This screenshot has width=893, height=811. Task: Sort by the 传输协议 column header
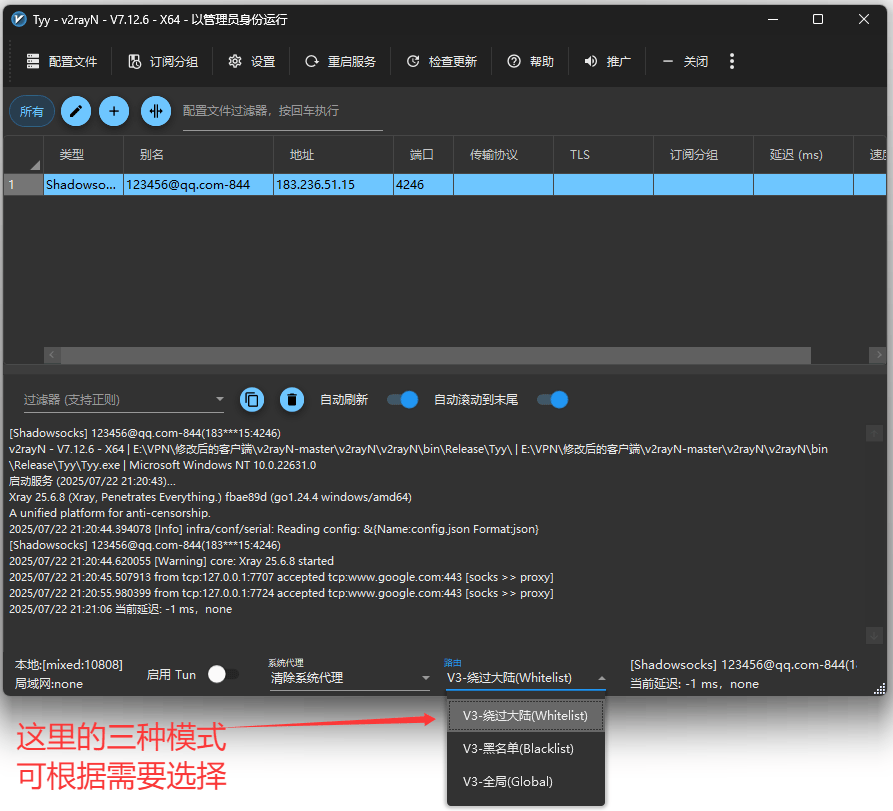pos(503,155)
